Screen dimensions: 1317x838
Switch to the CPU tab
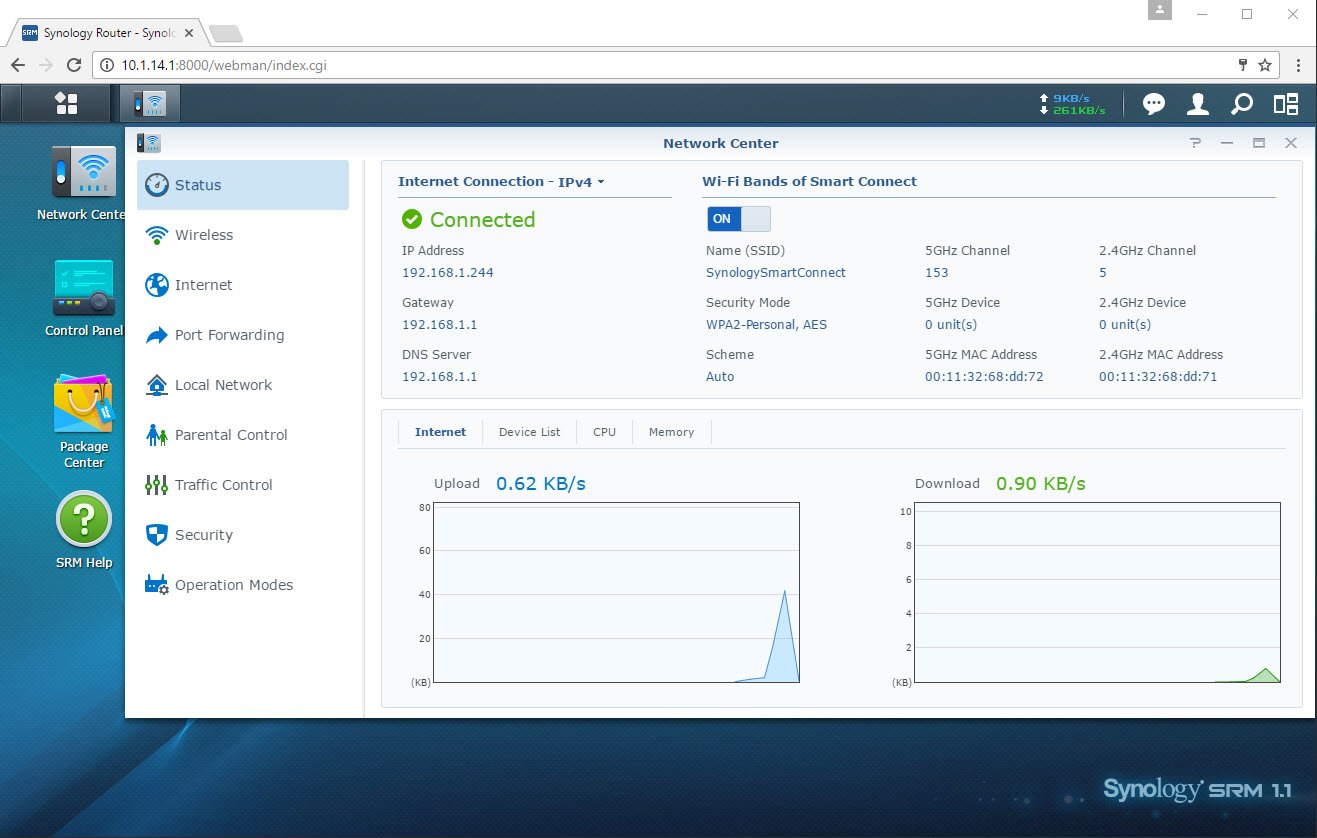(x=604, y=432)
